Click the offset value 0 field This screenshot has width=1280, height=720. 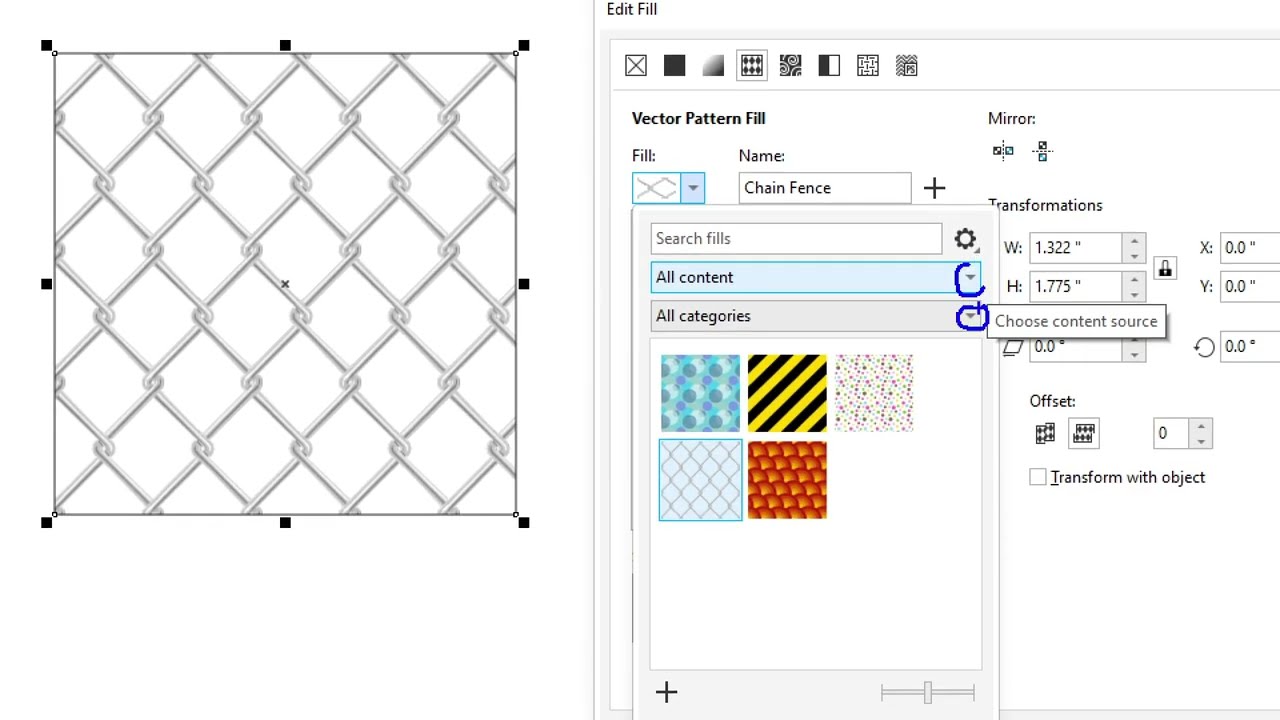[x=1172, y=433]
